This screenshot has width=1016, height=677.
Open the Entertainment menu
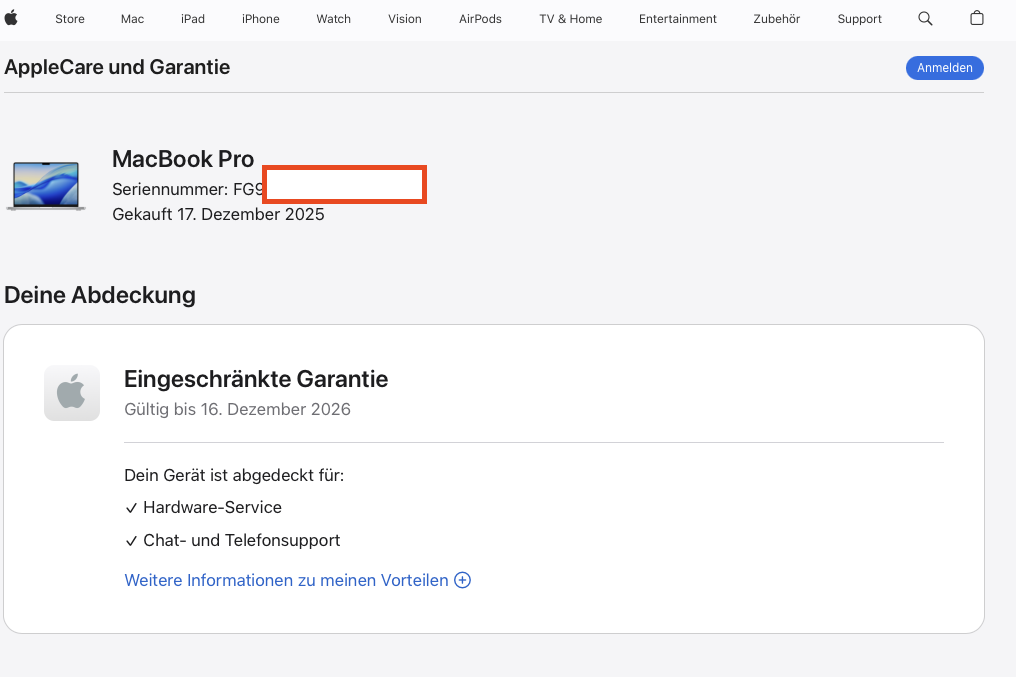click(678, 19)
